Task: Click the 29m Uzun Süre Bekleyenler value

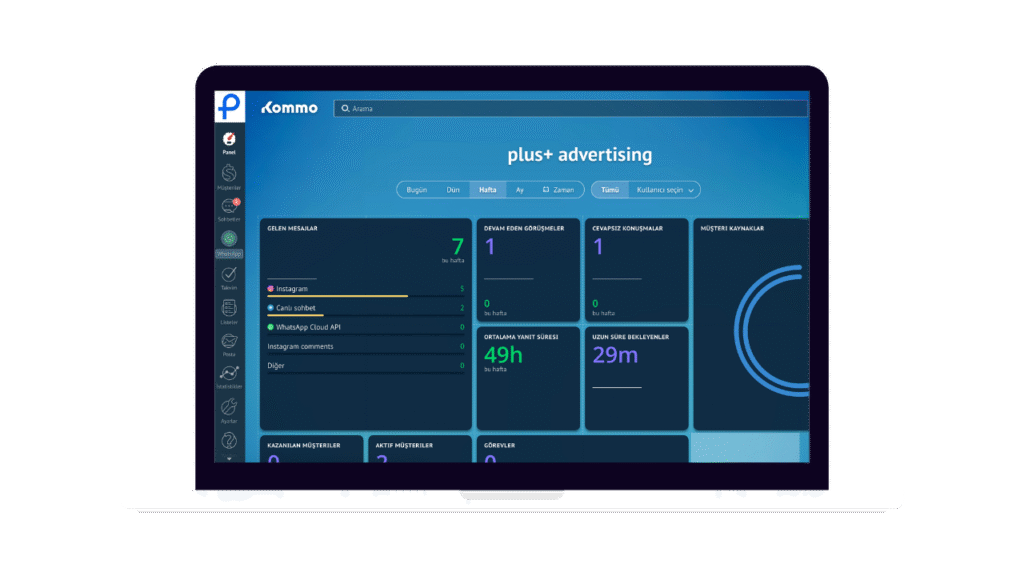Action: [x=615, y=355]
